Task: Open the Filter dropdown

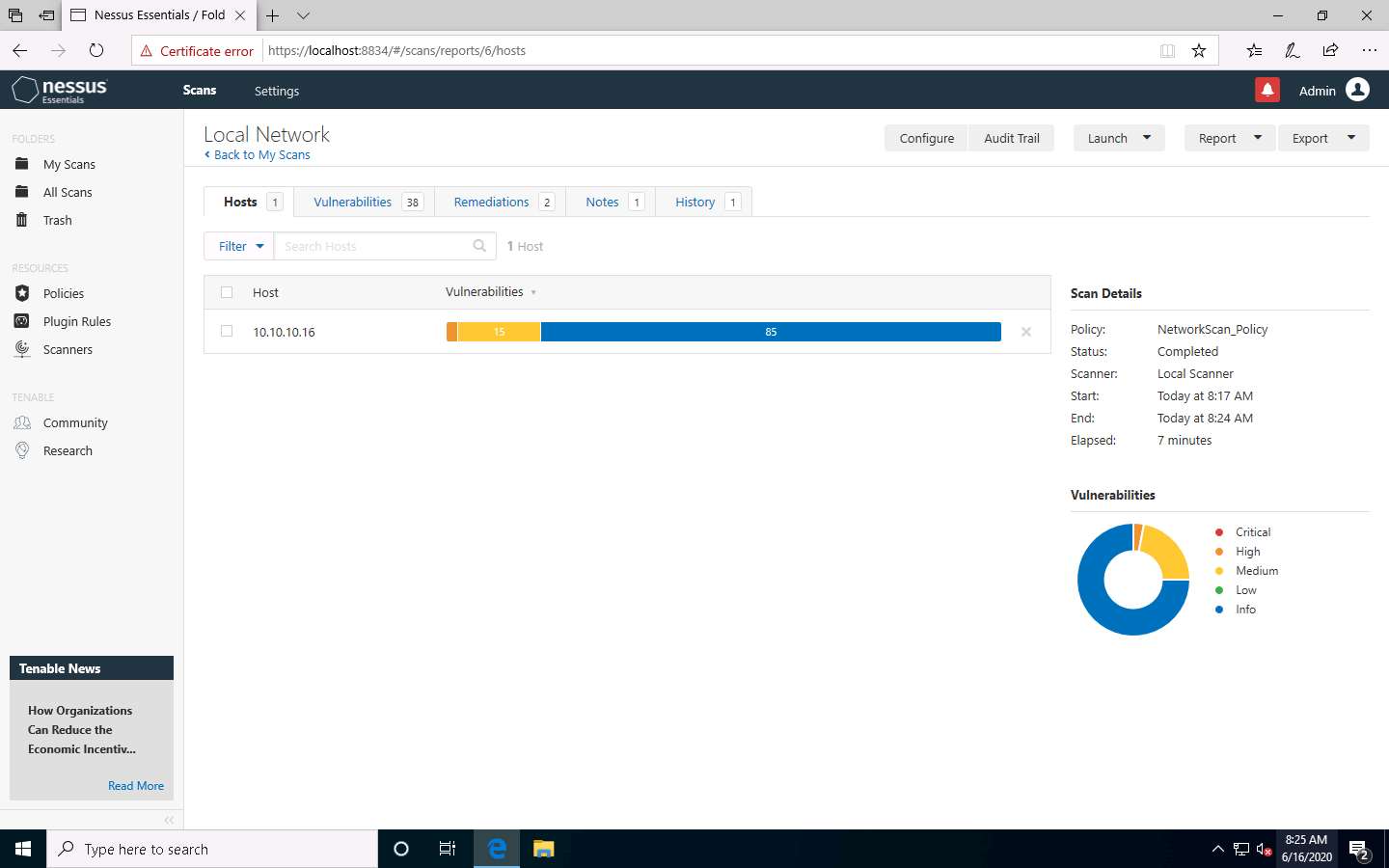Action: coord(239,246)
